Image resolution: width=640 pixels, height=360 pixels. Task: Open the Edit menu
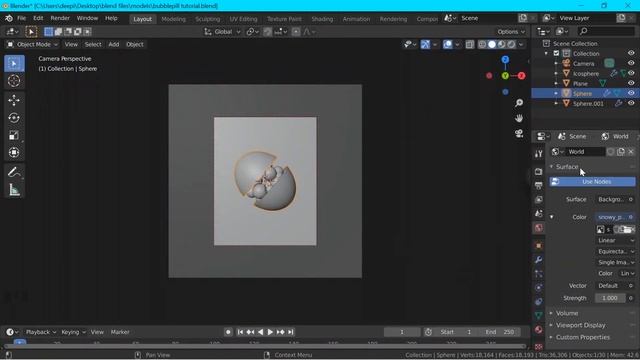point(38,18)
